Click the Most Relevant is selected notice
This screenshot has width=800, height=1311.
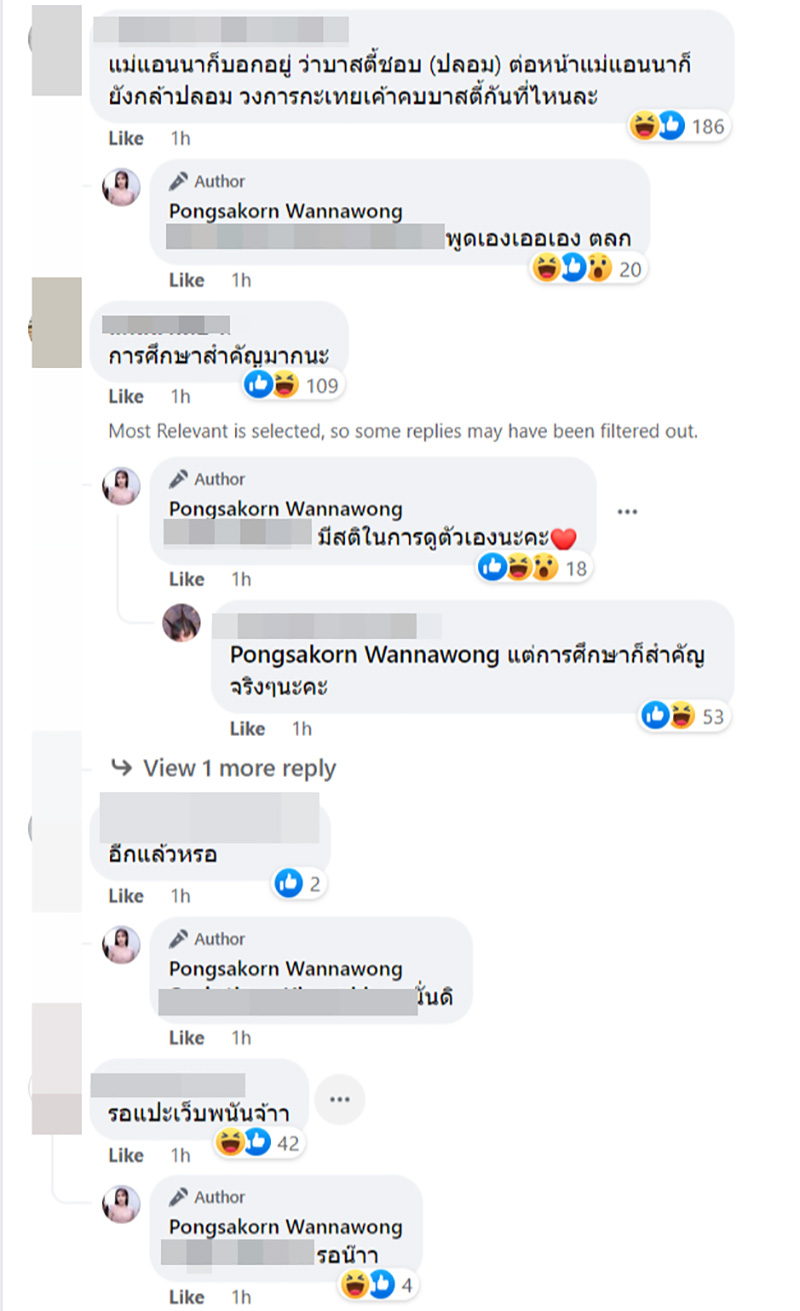[x=403, y=432]
